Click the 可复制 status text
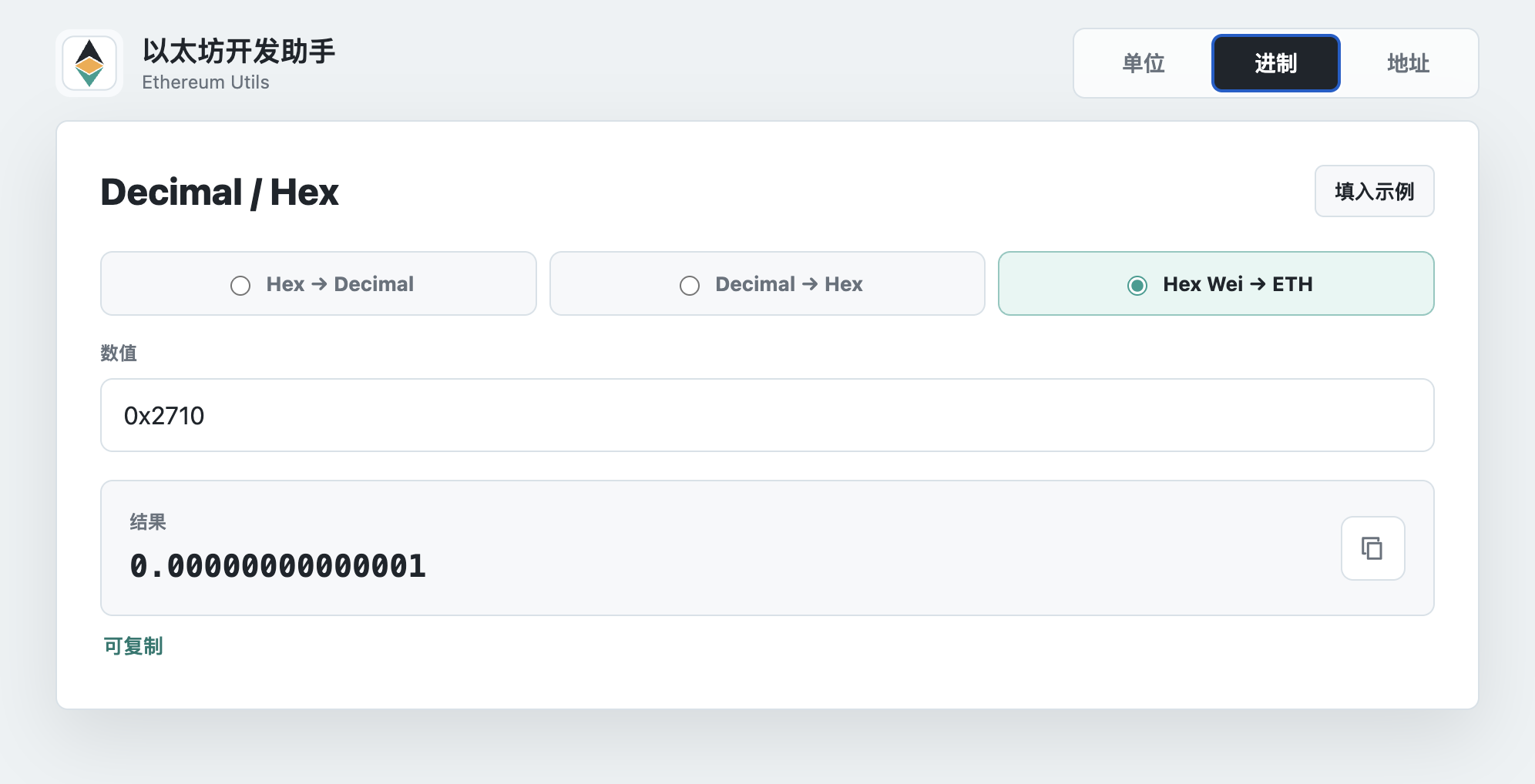The width and height of the screenshot is (1535, 784). pyautogui.click(x=133, y=646)
